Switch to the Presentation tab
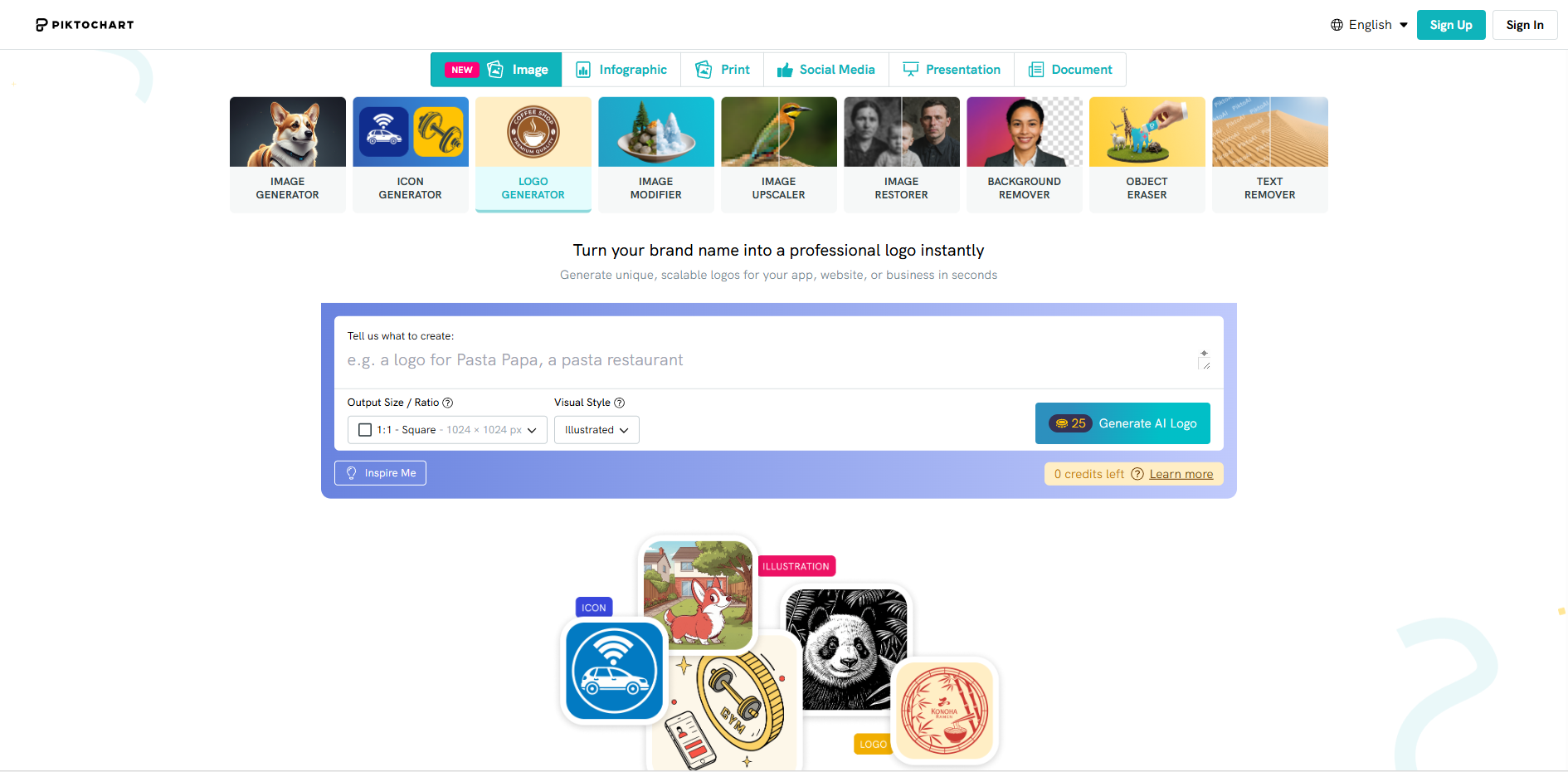Screen dimensions: 1568x772 952,70
